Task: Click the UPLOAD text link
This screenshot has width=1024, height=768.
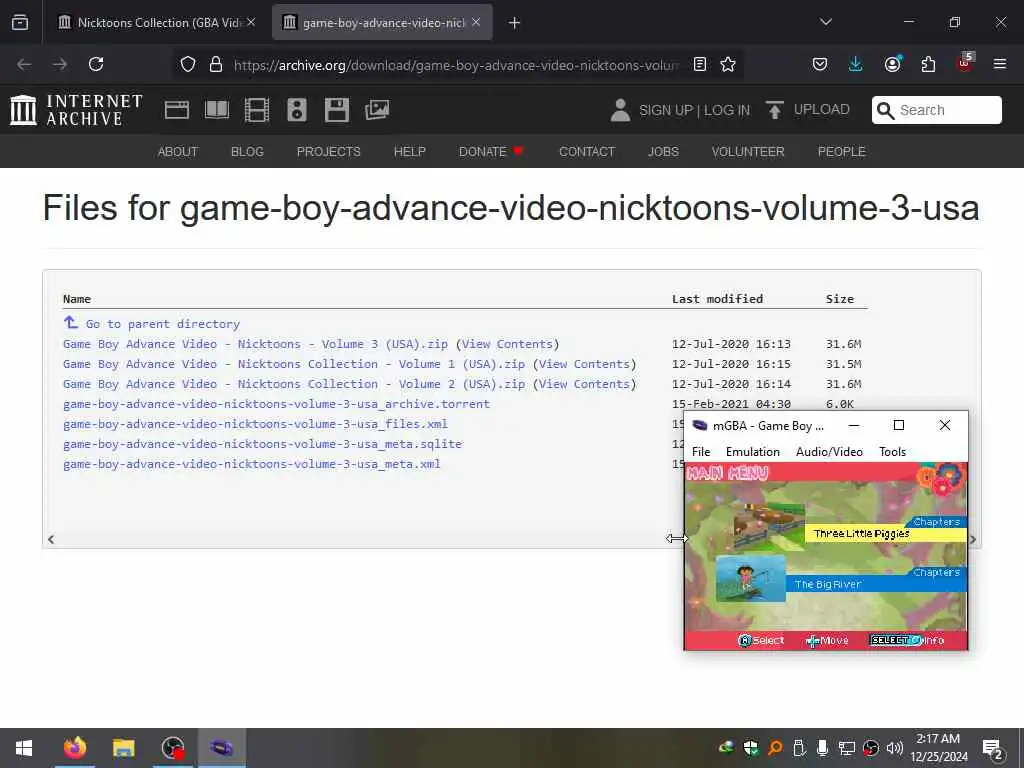Action: [x=822, y=109]
